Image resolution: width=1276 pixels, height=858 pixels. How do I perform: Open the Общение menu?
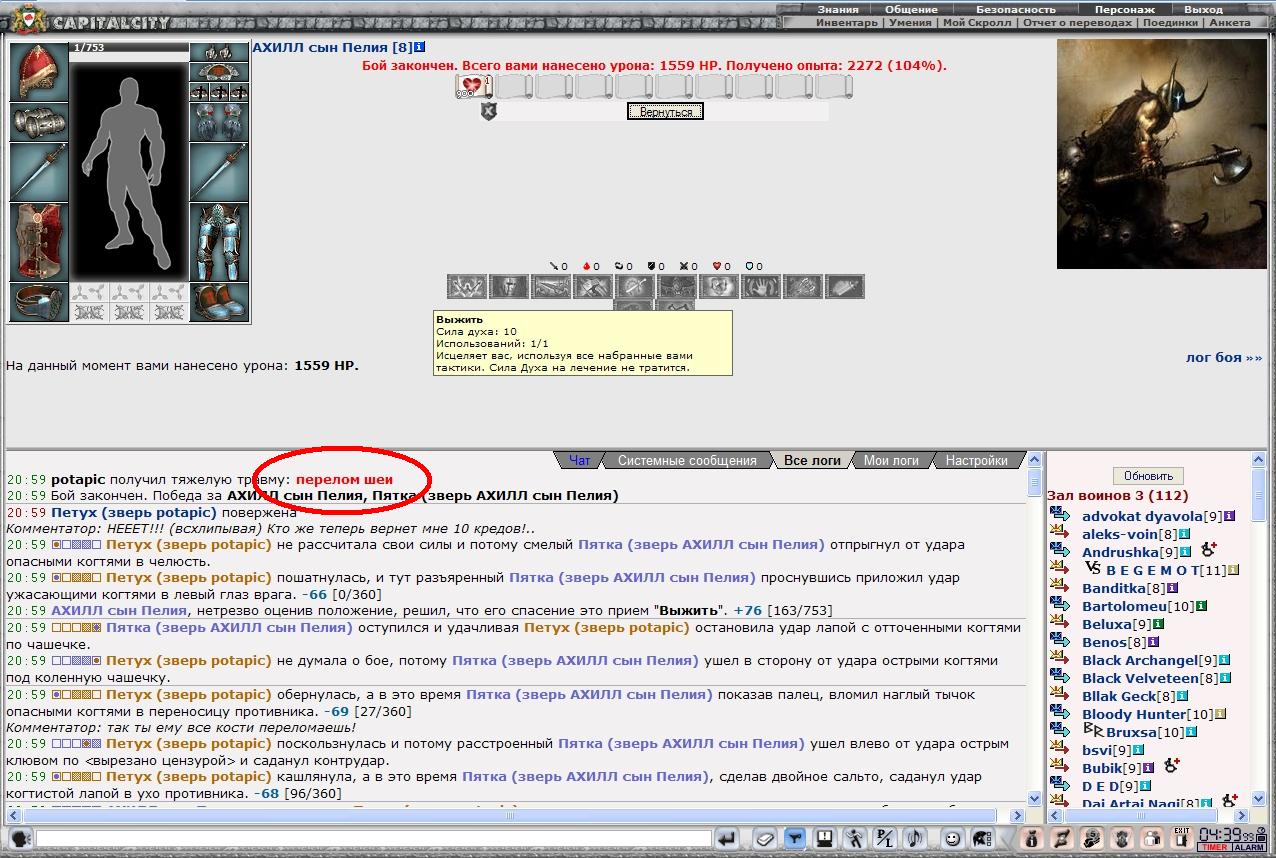911,9
